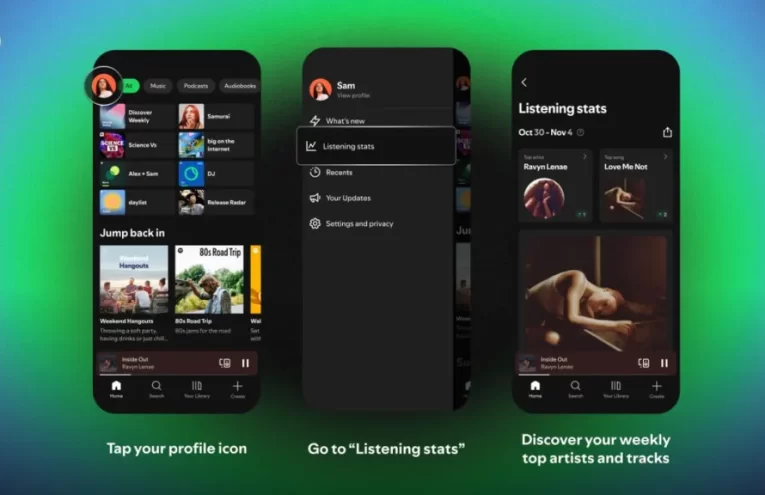
Task: Click the gear icon beside Settings
Action: (315, 223)
